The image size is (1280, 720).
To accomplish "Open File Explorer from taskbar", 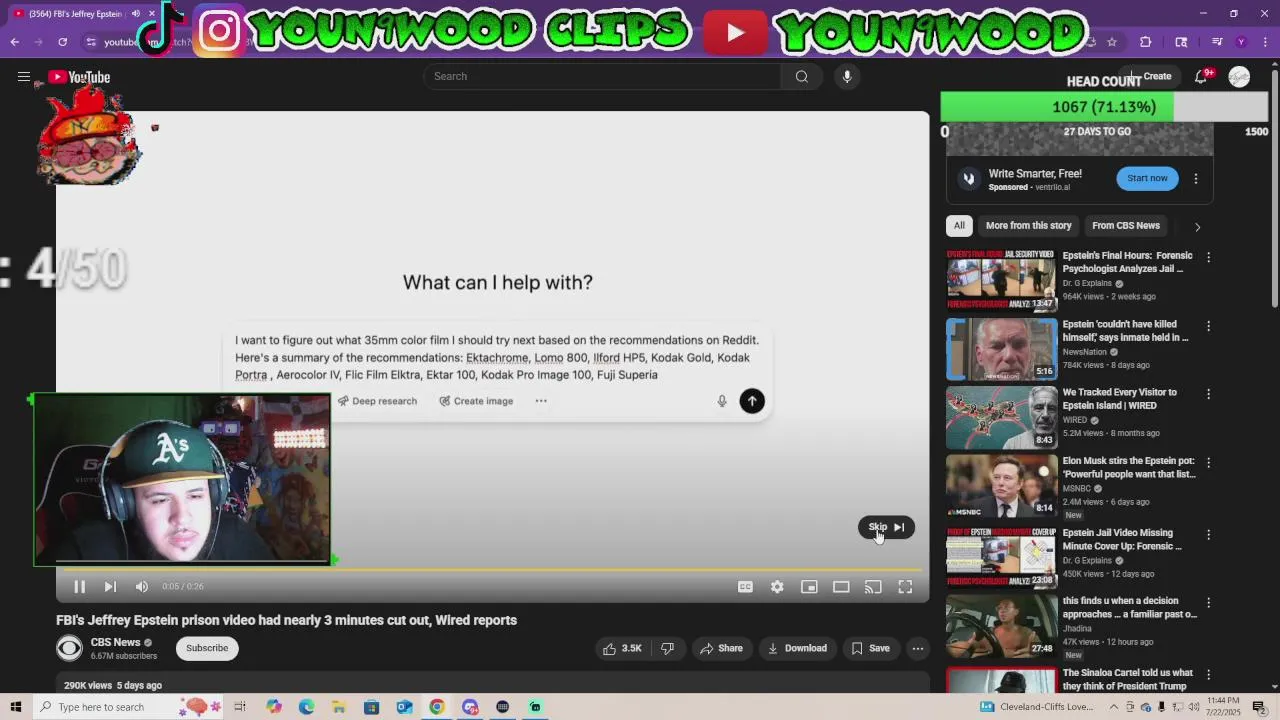I will (338, 707).
